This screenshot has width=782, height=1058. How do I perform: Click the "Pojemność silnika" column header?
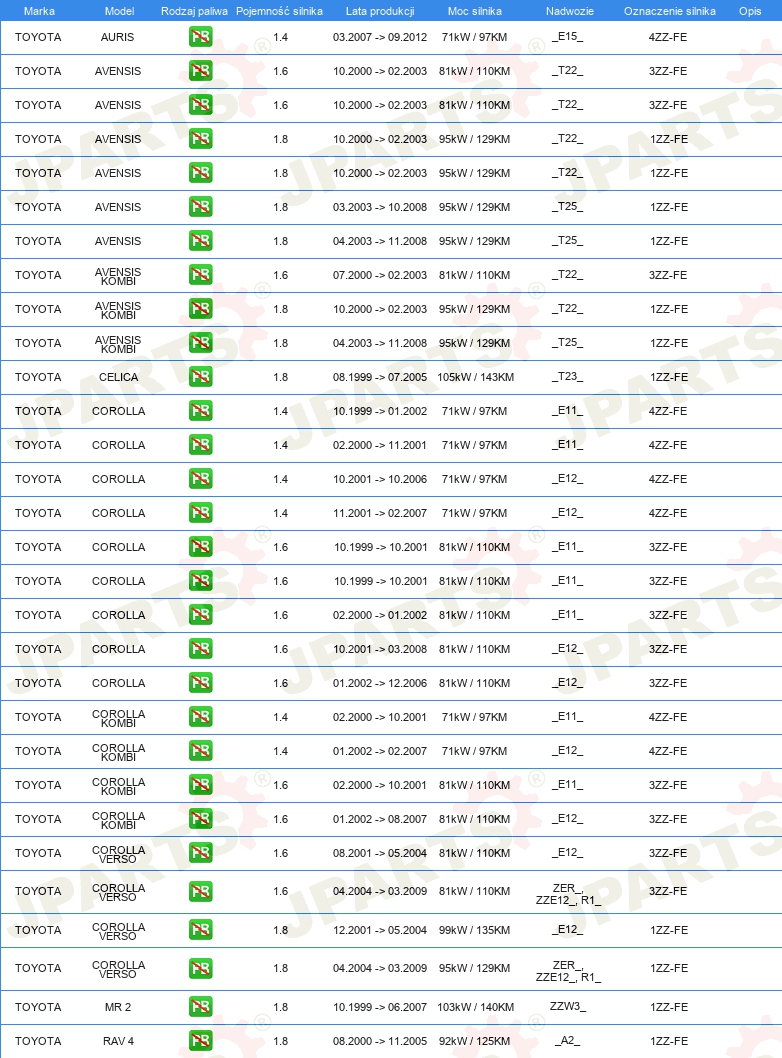[x=279, y=11]
